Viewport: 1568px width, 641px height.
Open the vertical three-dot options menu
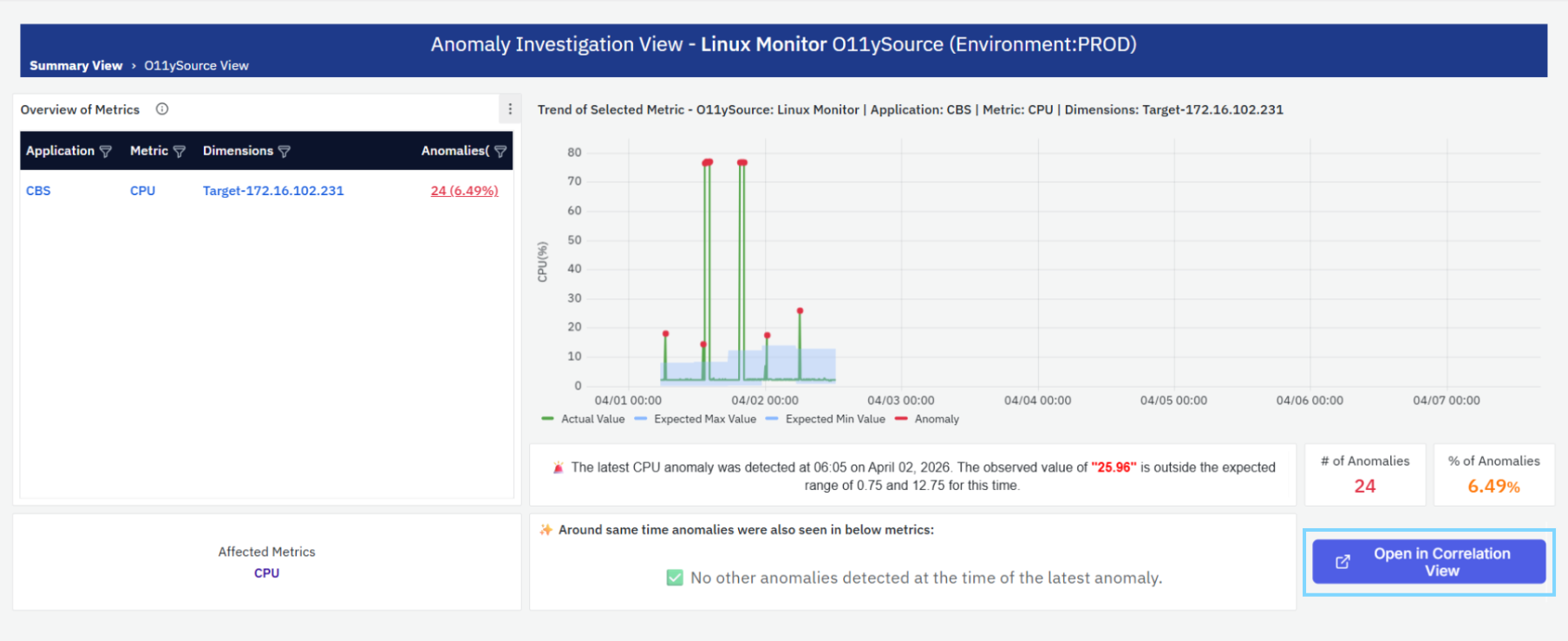tap(510, 109)
